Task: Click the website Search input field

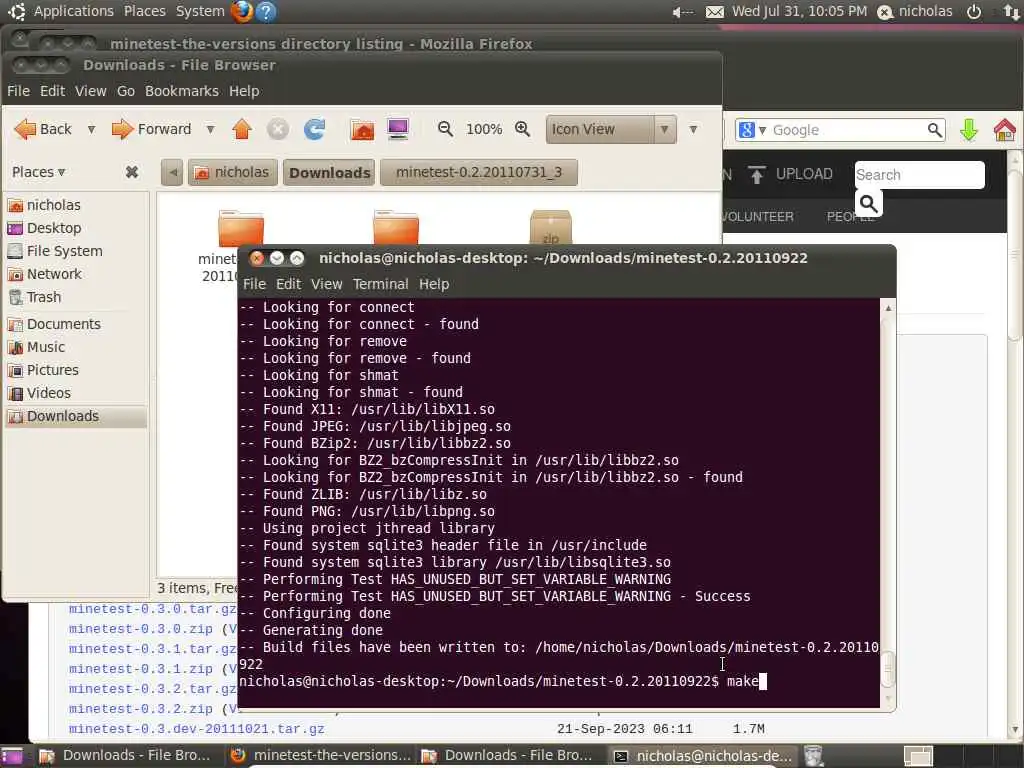Action: pyautogui.click(x=919, y=175)
